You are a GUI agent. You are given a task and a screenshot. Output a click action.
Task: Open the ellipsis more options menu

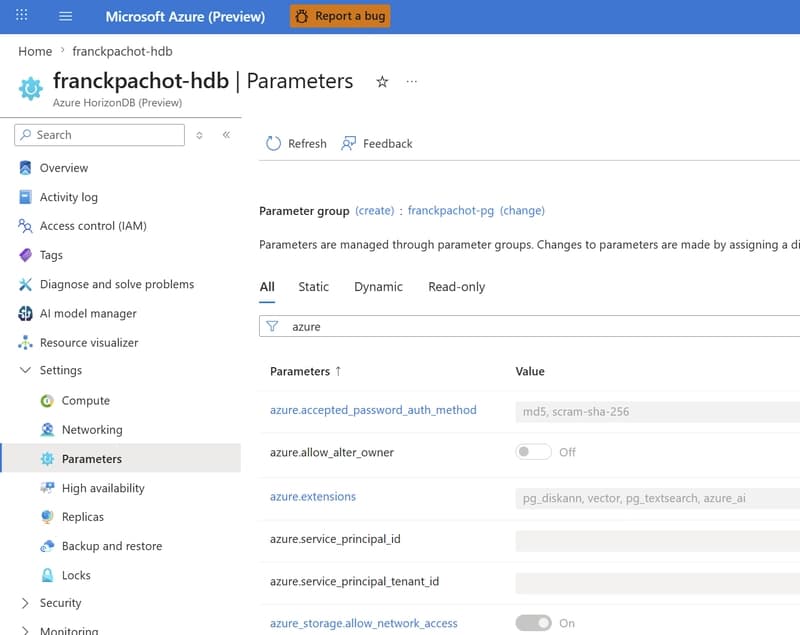click(x=412, y=82)
